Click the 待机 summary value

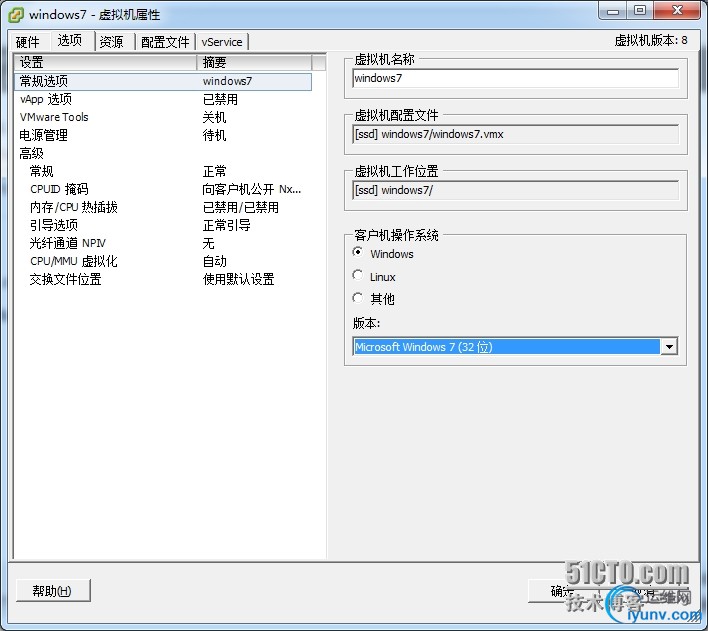(x=214, y=136)
